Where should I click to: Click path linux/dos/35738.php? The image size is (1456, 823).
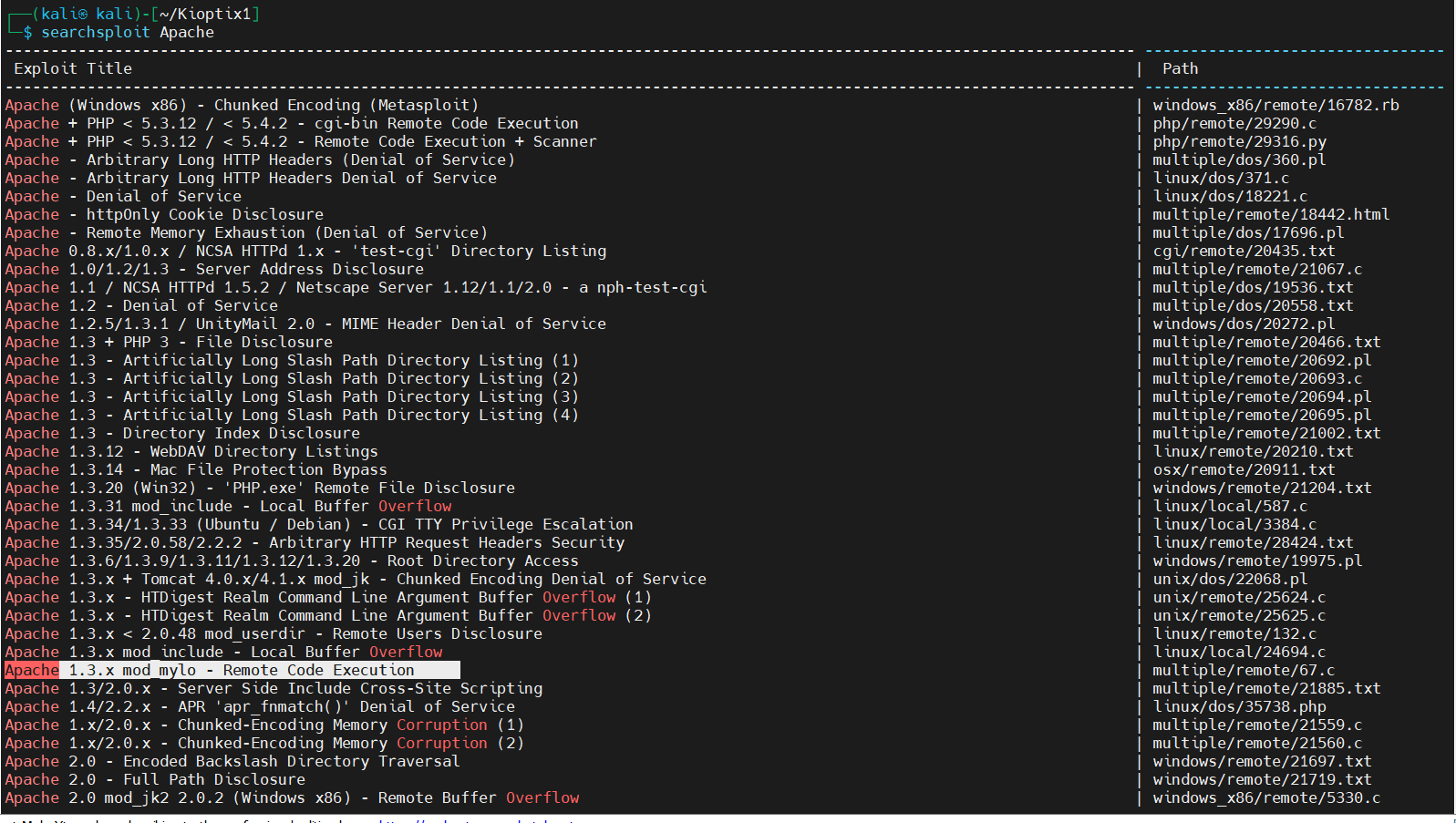tap(1239, 706)
